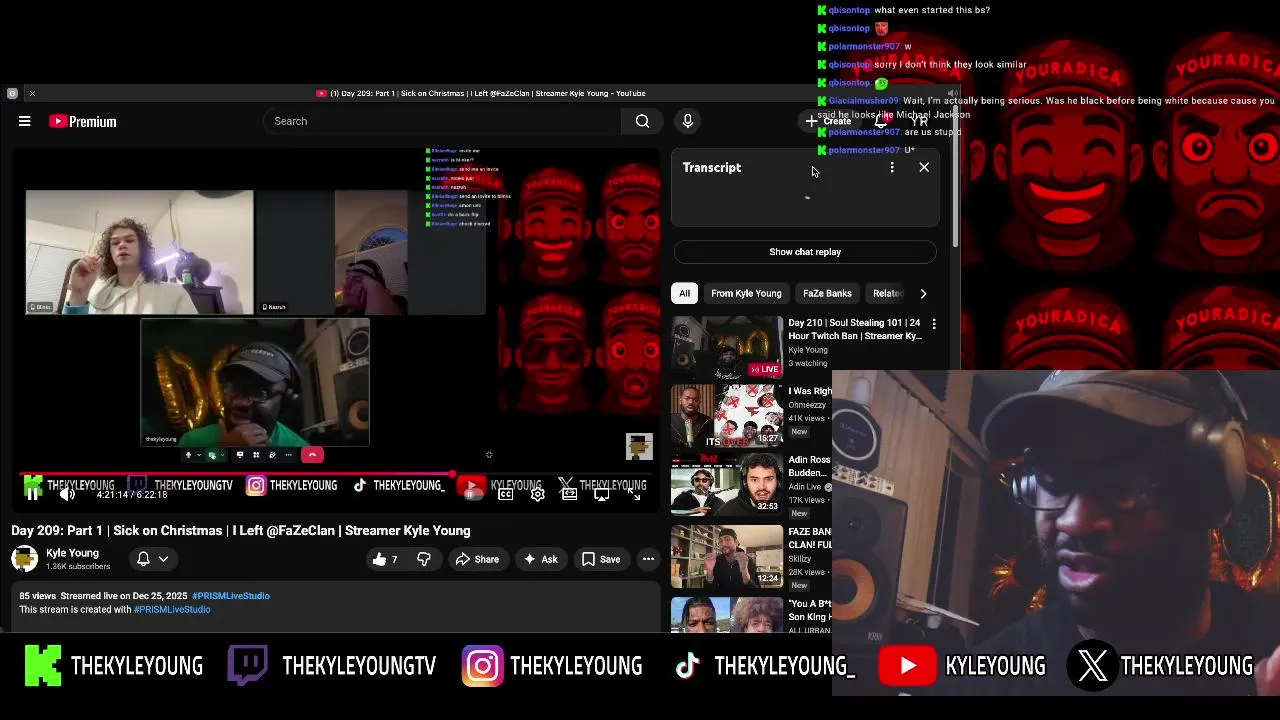This screenshot has width=1280, height=720.
Task: Click the YouTube logo in bottom banner
Action: pos(907,666)
